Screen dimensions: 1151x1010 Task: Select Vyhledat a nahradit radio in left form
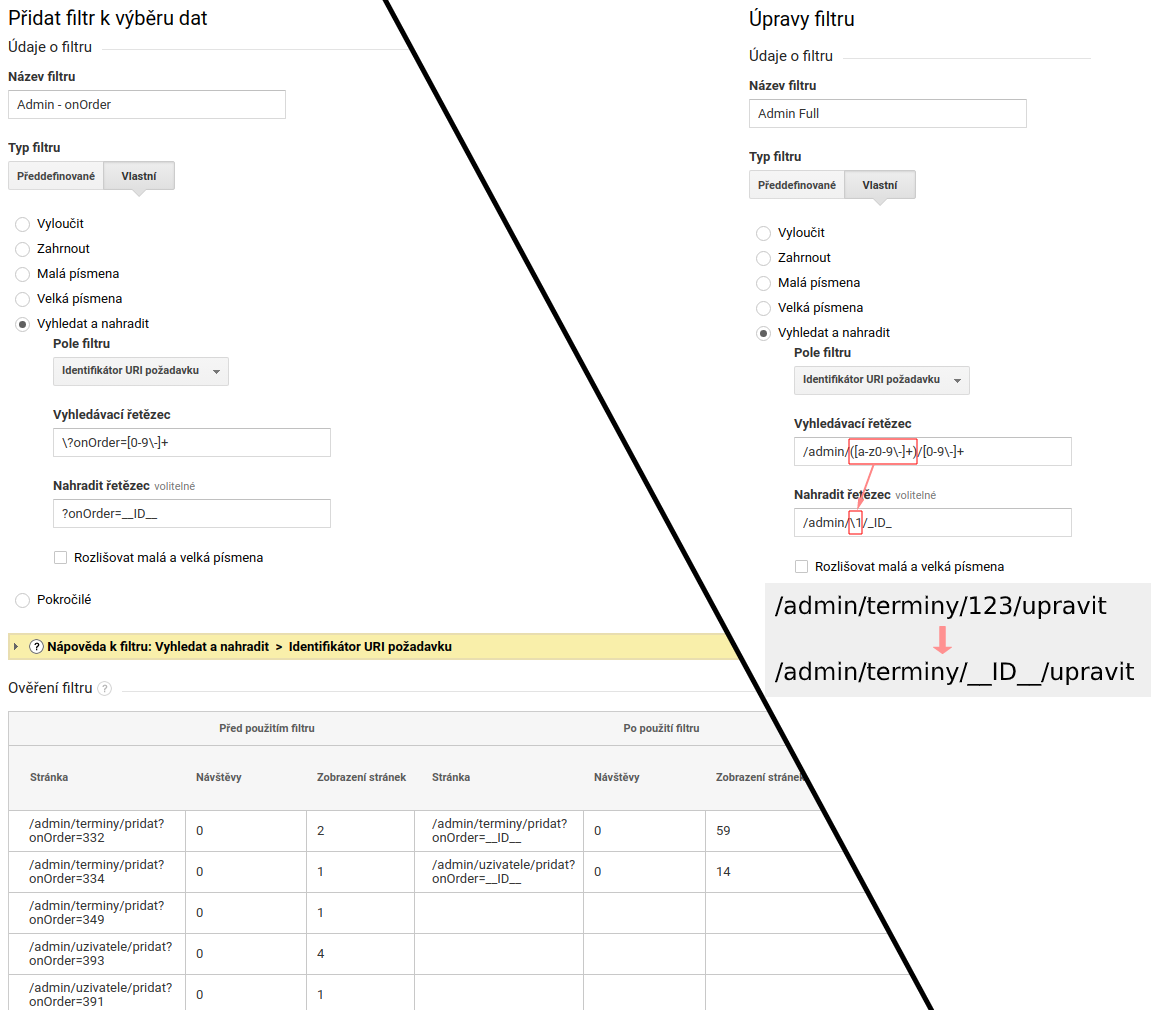pos(23,324)
